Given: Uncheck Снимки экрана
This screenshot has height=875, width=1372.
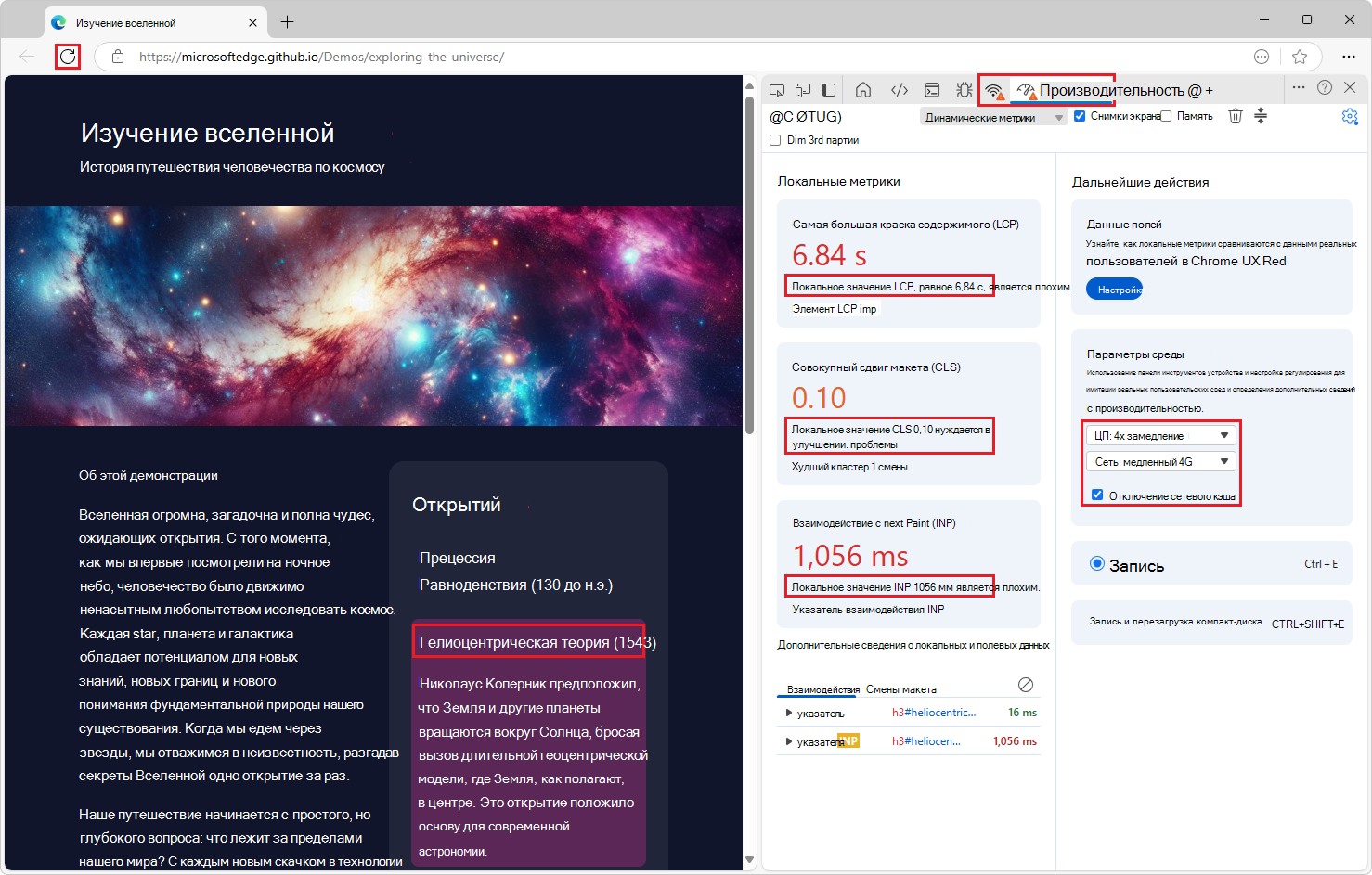Looking at the screenshot, I should [1080, 115].
